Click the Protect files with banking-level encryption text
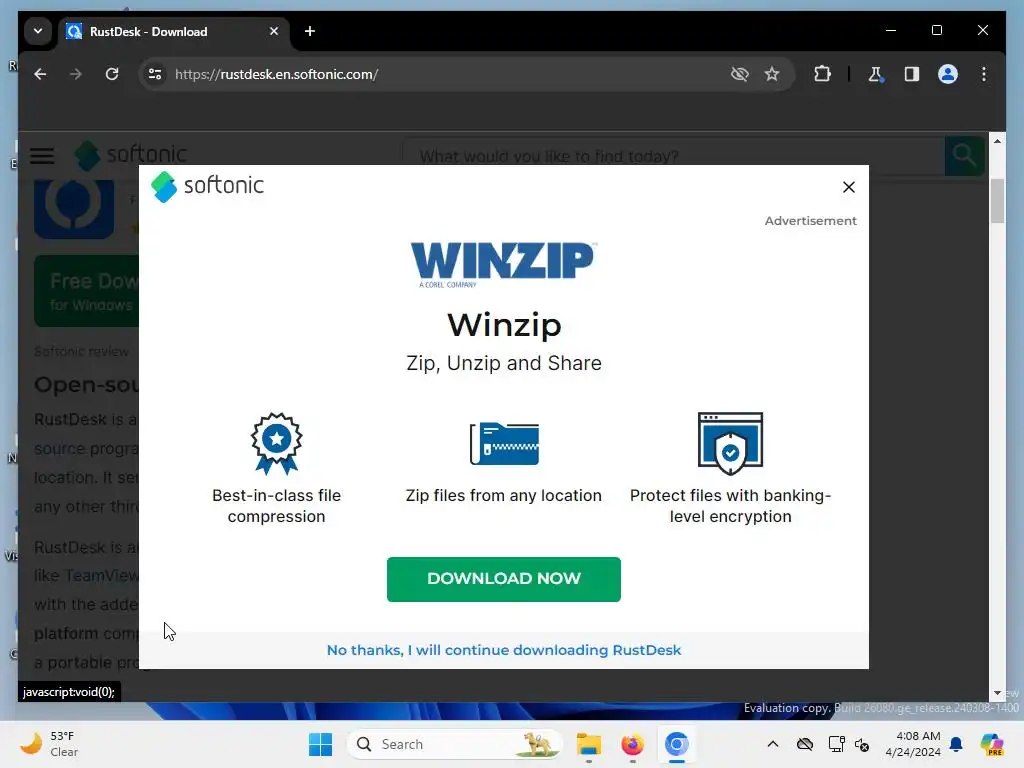The height and width of the screenshot is (768, 1024). (x=730, y=505)
